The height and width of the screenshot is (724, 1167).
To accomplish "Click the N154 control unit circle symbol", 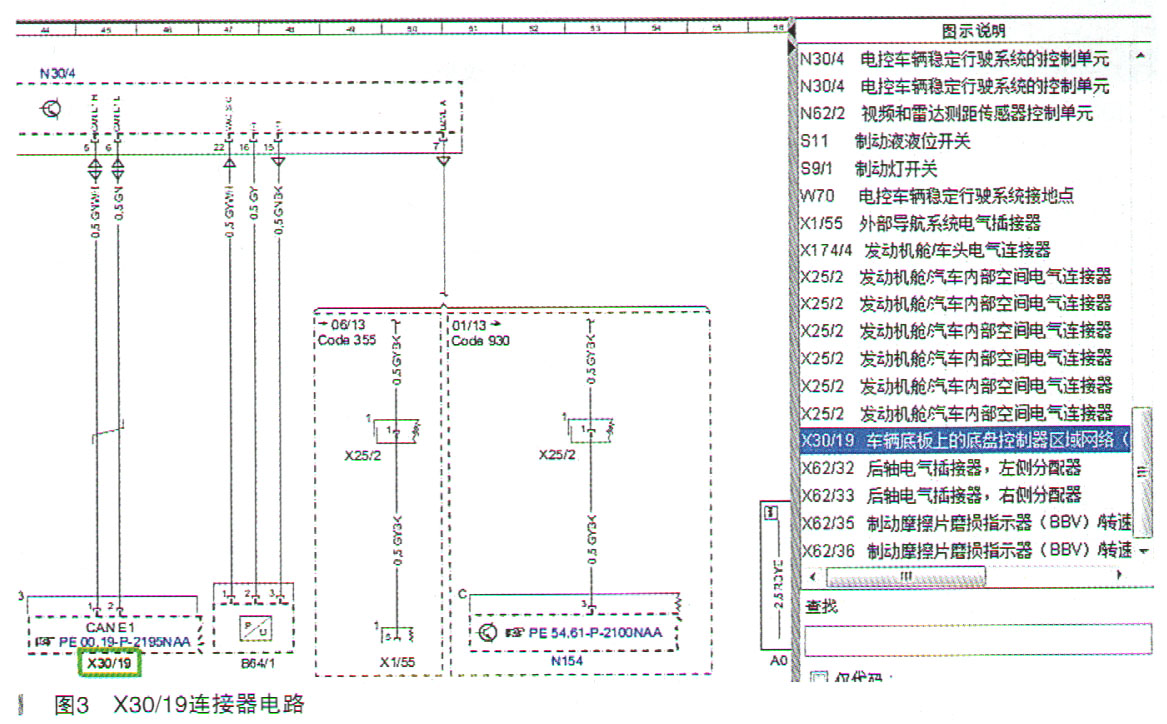I will pos(487,632).
